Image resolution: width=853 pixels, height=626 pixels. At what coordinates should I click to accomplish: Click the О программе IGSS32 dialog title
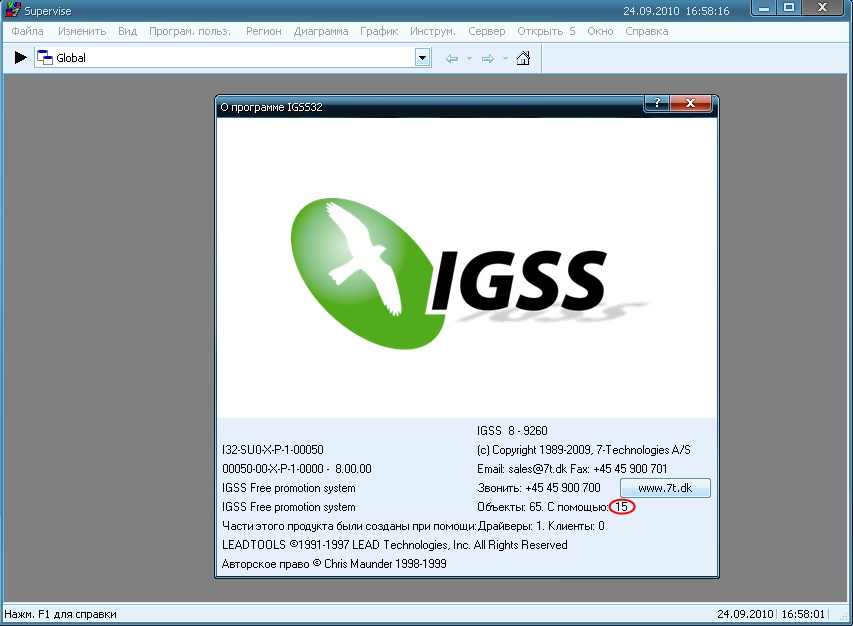[x=271, y=107]
